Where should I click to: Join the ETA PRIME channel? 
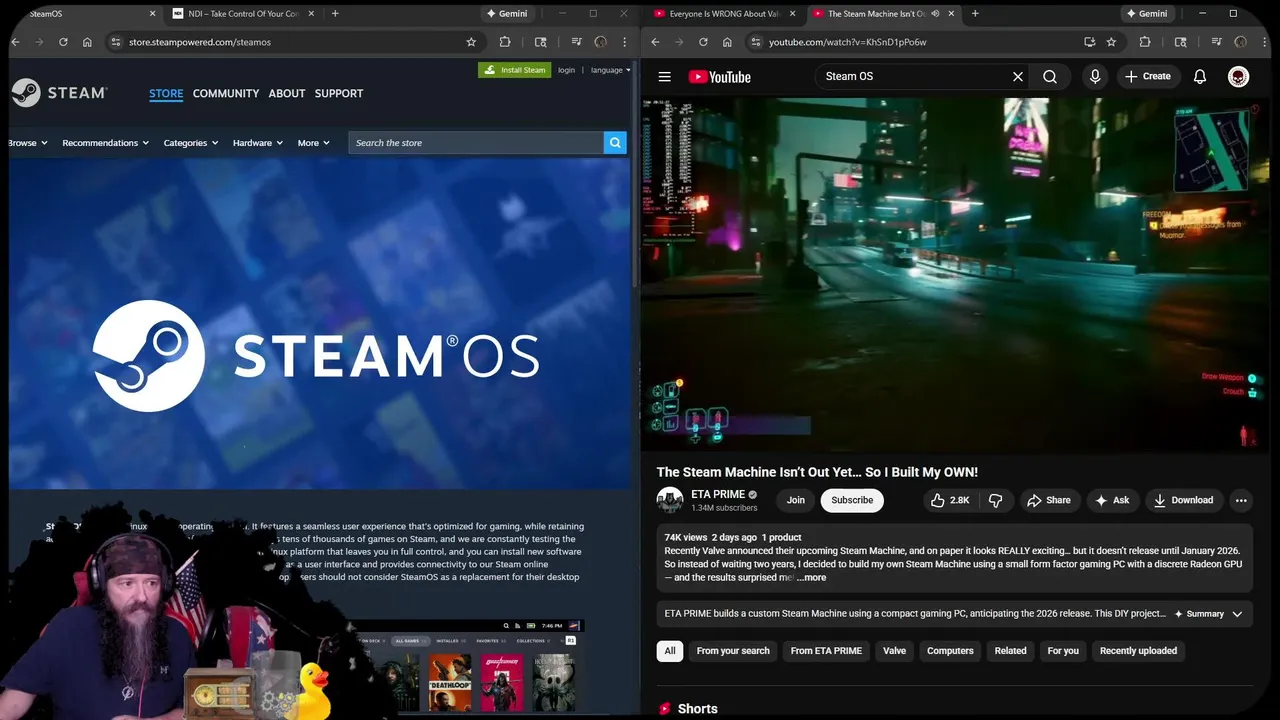coord(795,500)
